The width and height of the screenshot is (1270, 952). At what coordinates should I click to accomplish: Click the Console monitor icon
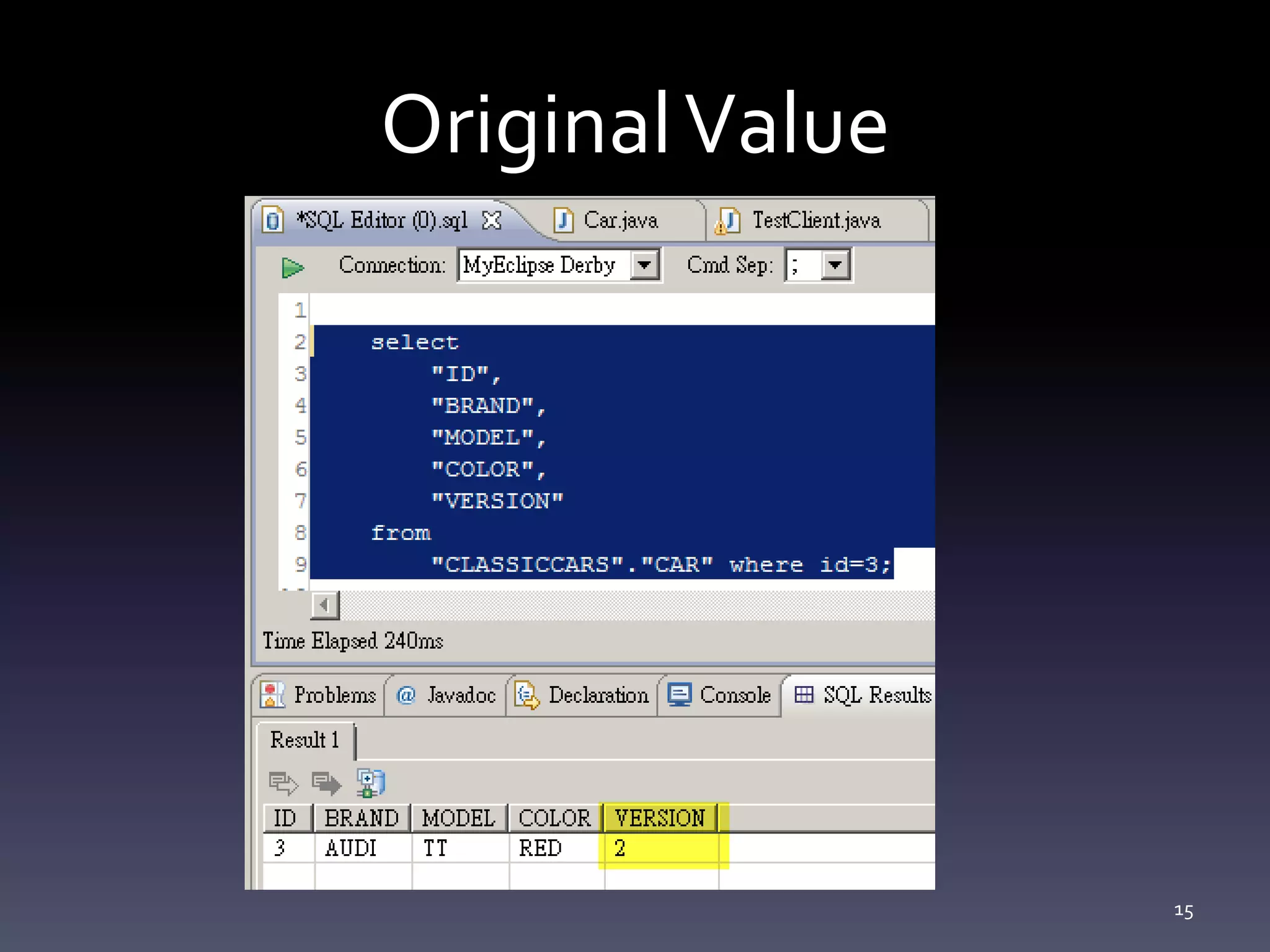(x=680, y=695)
